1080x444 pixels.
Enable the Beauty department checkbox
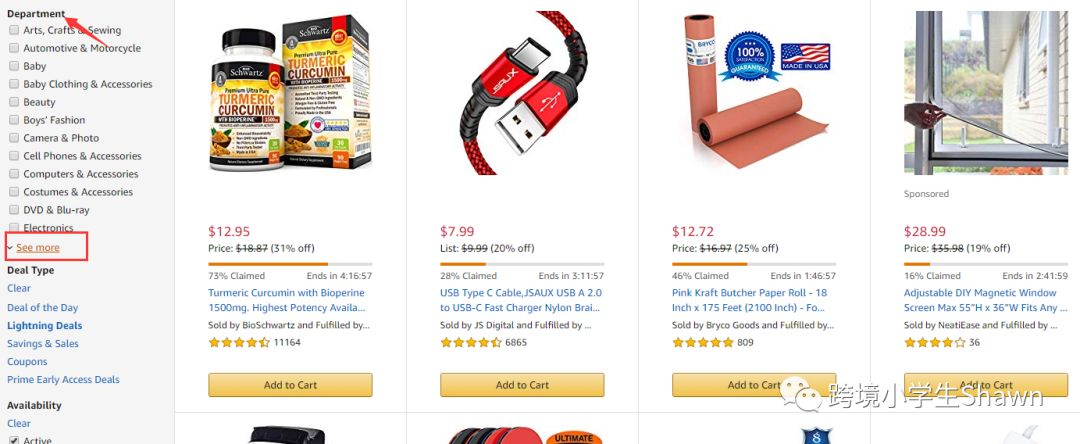[14, 102]
